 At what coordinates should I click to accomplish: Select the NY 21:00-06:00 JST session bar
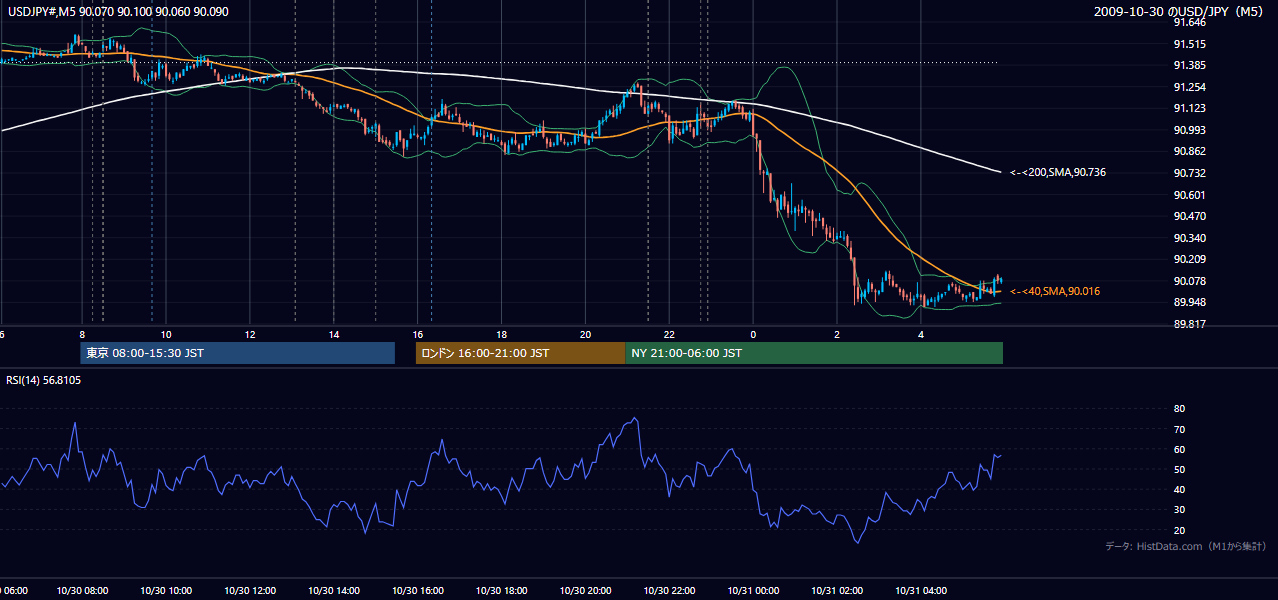click(814, 353)
